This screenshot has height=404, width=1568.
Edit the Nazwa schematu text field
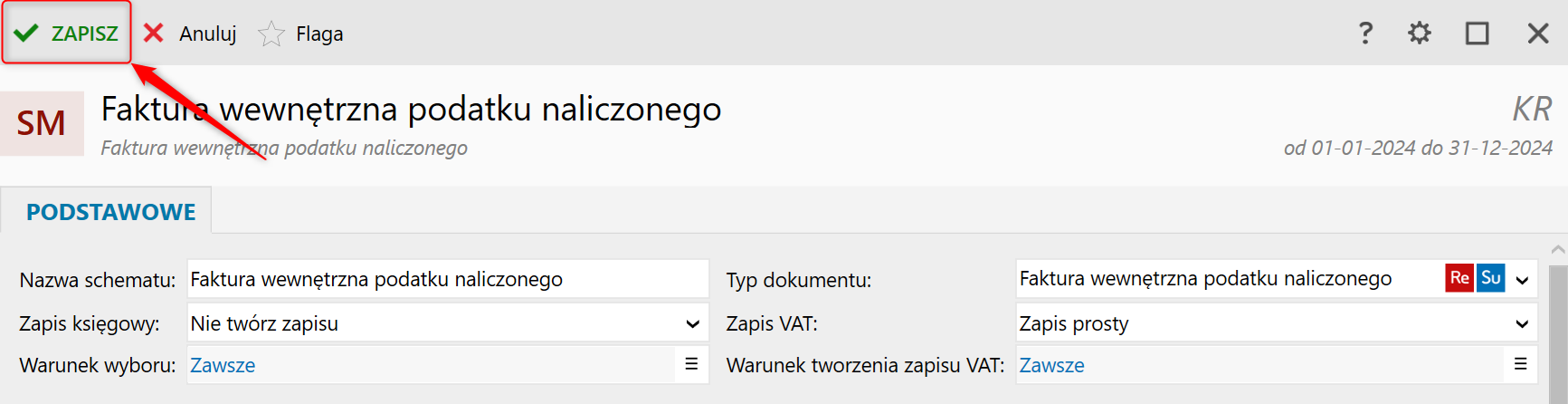coord(448,279)
